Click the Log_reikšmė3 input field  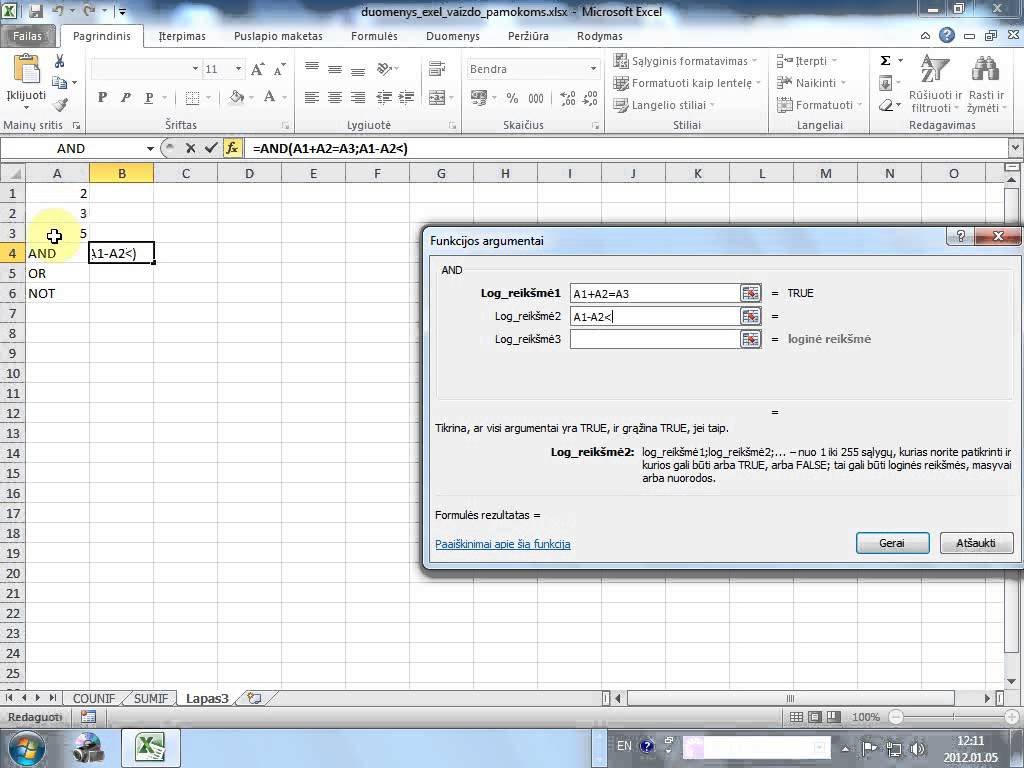(x=654, y=339)
